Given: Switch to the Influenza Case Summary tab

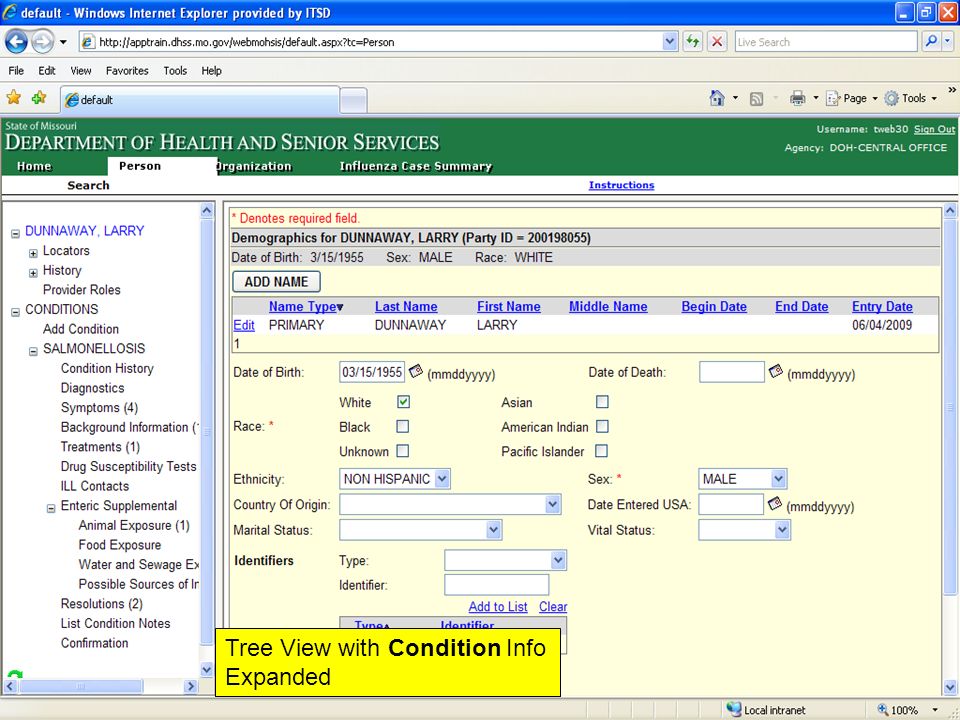Looking at the screenshot, I should pos(416,166).
